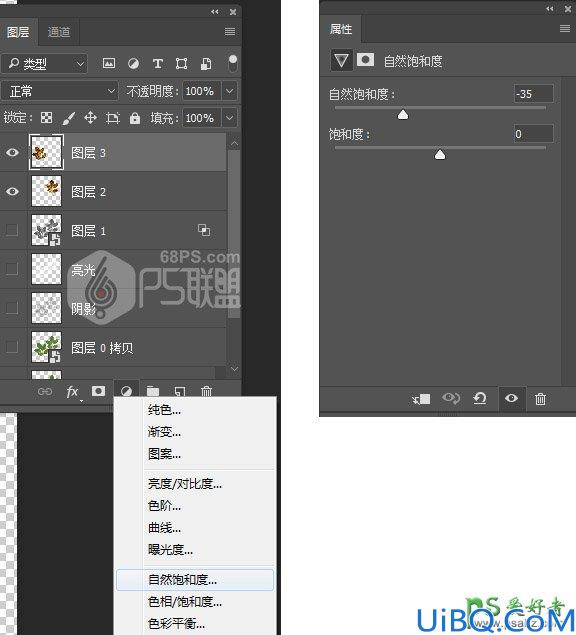
Task: Open the 不透明度 opacity dropdown arrow
Action: point(230,91)
